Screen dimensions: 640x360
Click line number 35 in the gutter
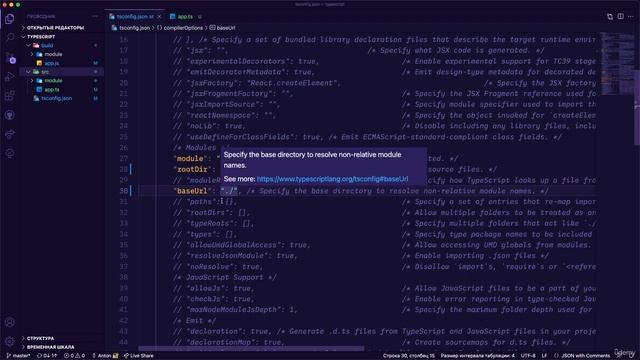[x=123, y=245]
